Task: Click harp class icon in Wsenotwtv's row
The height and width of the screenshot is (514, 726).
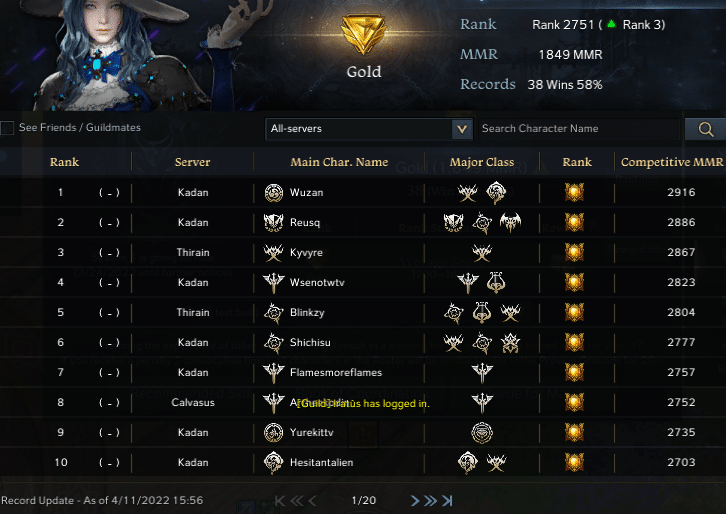Action: (496, 282)
